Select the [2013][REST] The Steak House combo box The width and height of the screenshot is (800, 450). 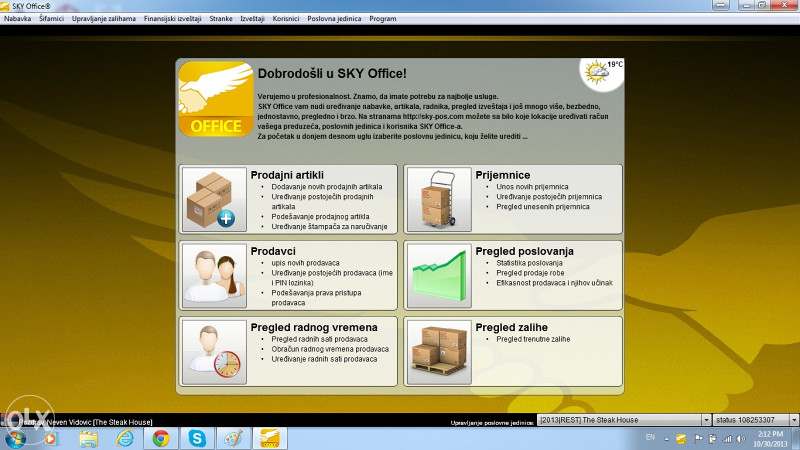(x=624, y=420)
